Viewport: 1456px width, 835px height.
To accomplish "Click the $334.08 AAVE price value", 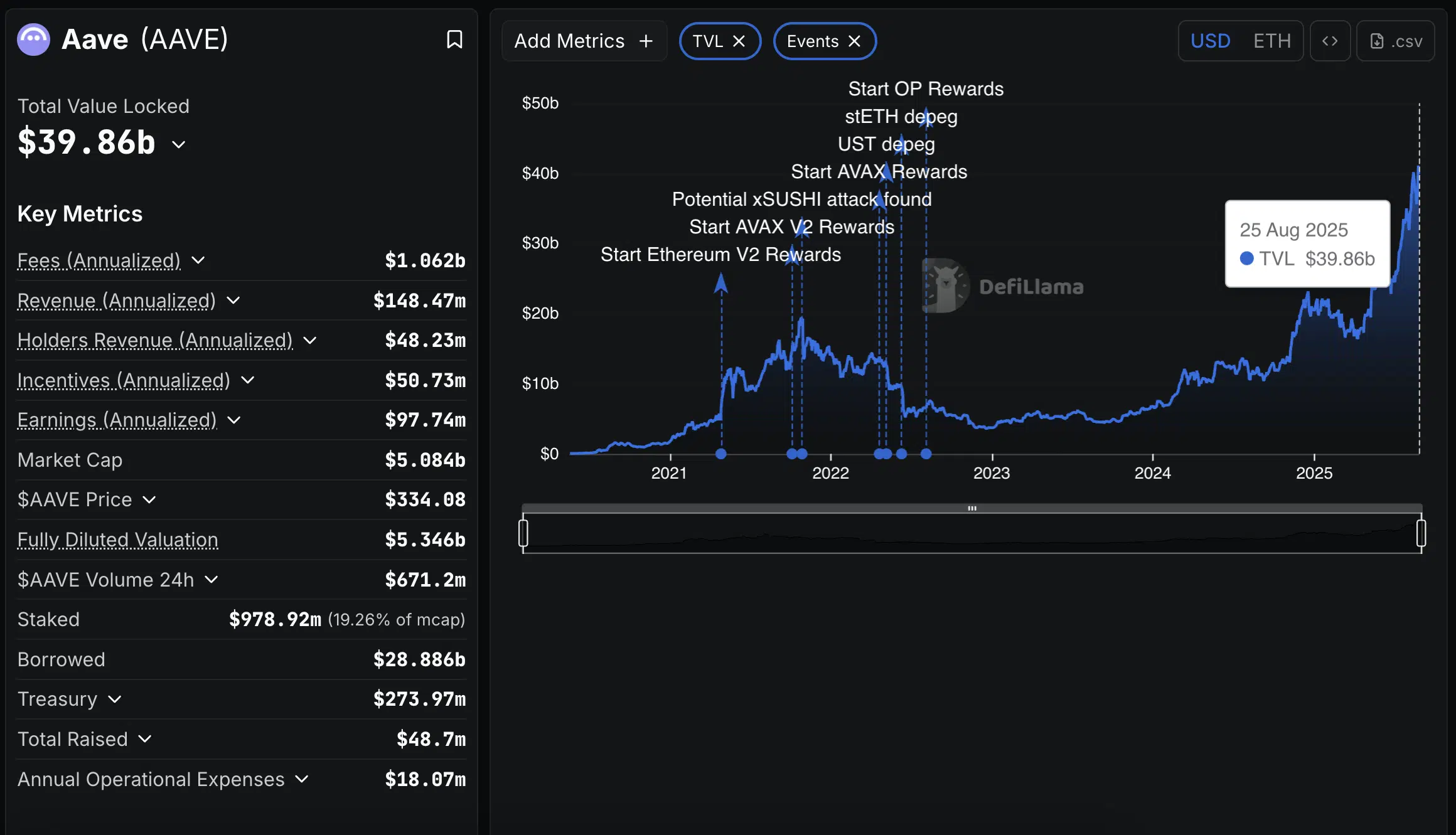I will pyautogui.click(x=425, y=500).
